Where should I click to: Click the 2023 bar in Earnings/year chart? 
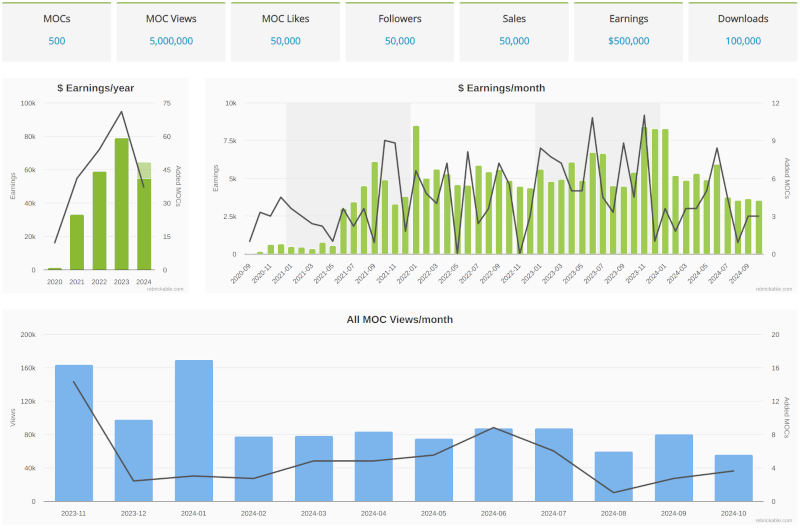tap(121, 205)
